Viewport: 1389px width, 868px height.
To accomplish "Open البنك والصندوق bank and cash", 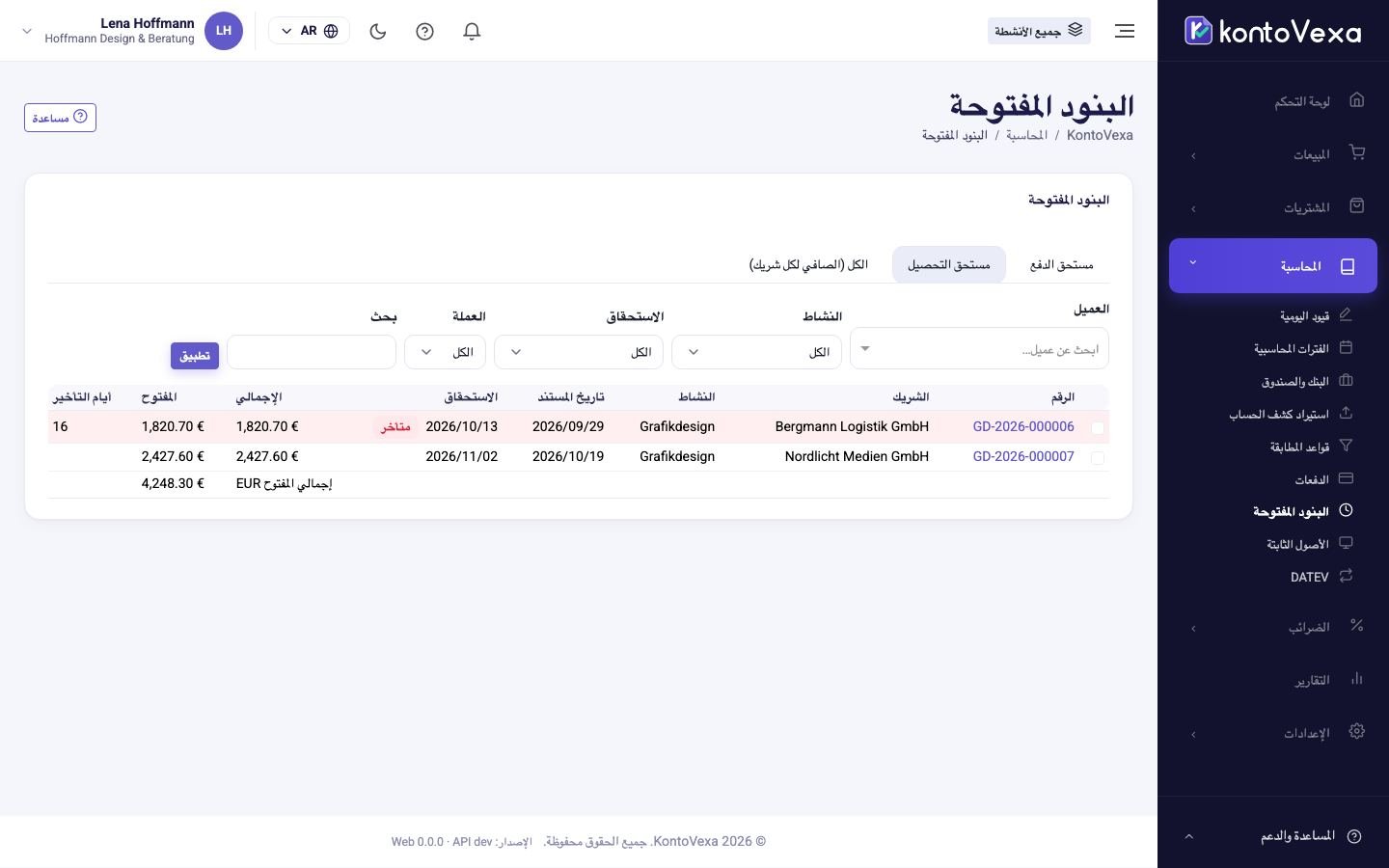I will [1307, 381].
